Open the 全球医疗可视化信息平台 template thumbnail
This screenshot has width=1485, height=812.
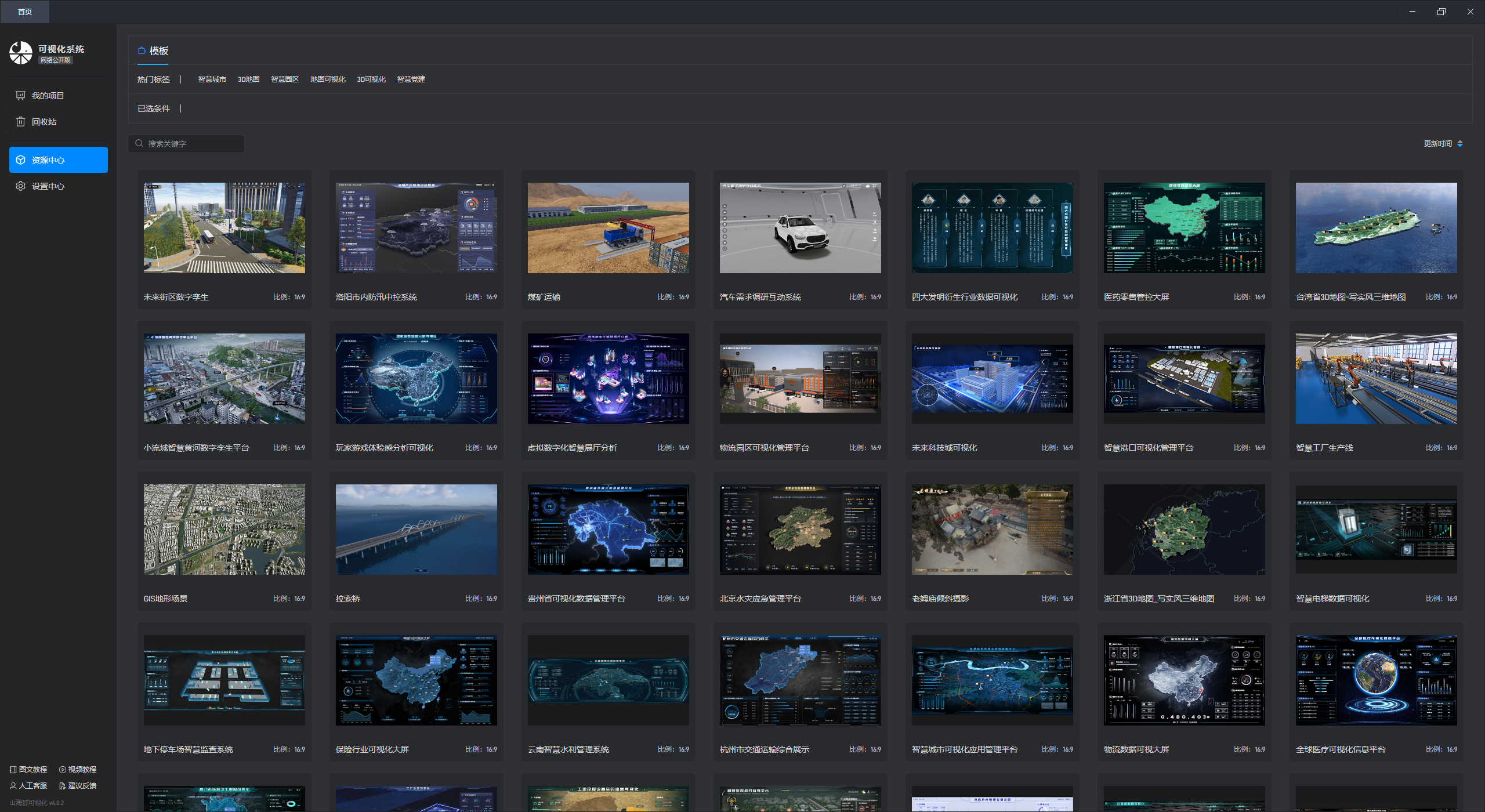(1376, 680)
